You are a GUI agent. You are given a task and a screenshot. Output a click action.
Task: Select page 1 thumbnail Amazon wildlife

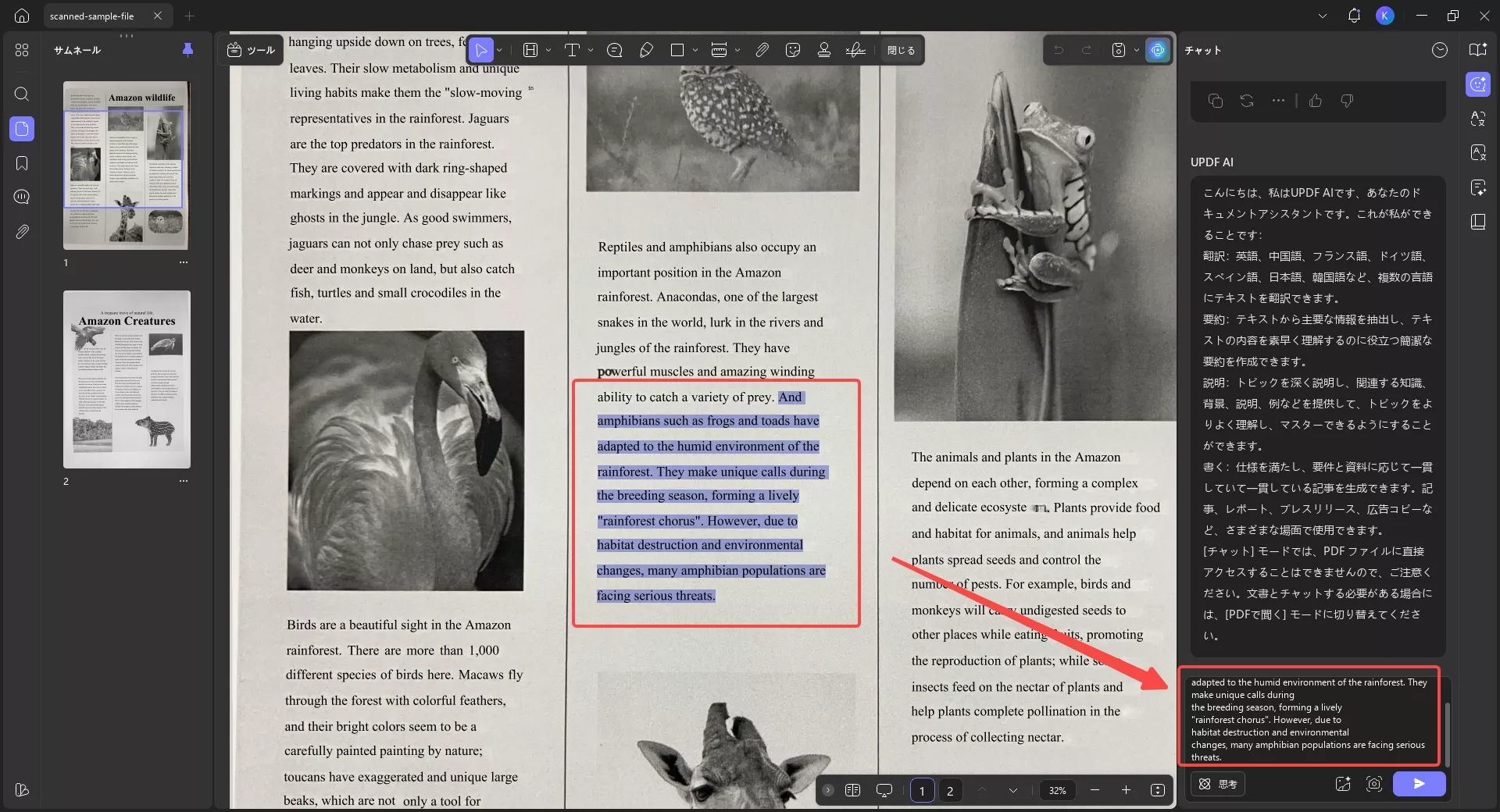pos(127,165)
